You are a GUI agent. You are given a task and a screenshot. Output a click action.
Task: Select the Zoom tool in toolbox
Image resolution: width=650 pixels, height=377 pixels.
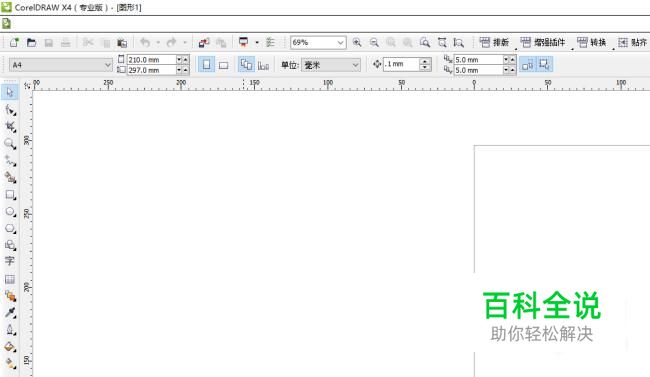[x=10, y=144]
